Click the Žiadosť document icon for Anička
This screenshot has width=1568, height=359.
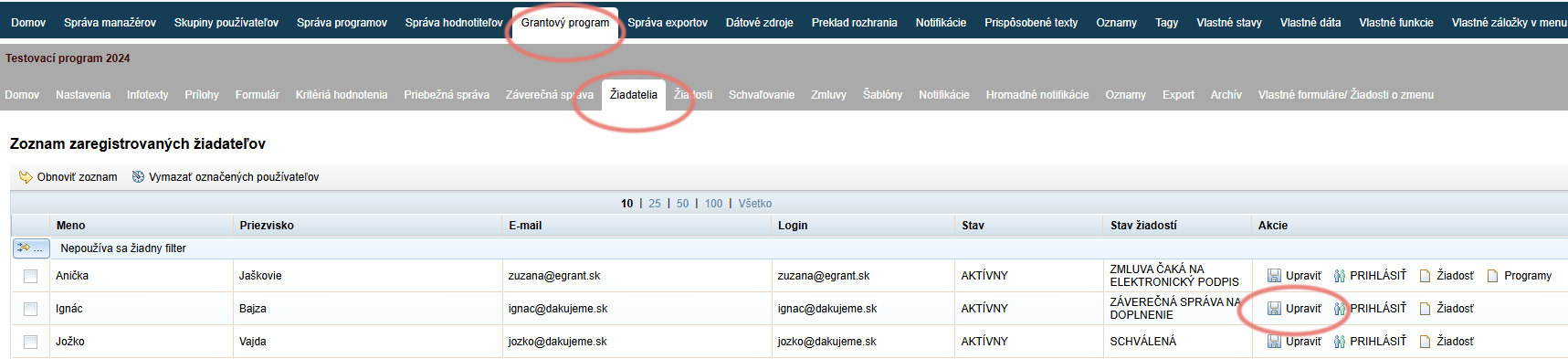pyautogui.click(x=1425, y=276)
